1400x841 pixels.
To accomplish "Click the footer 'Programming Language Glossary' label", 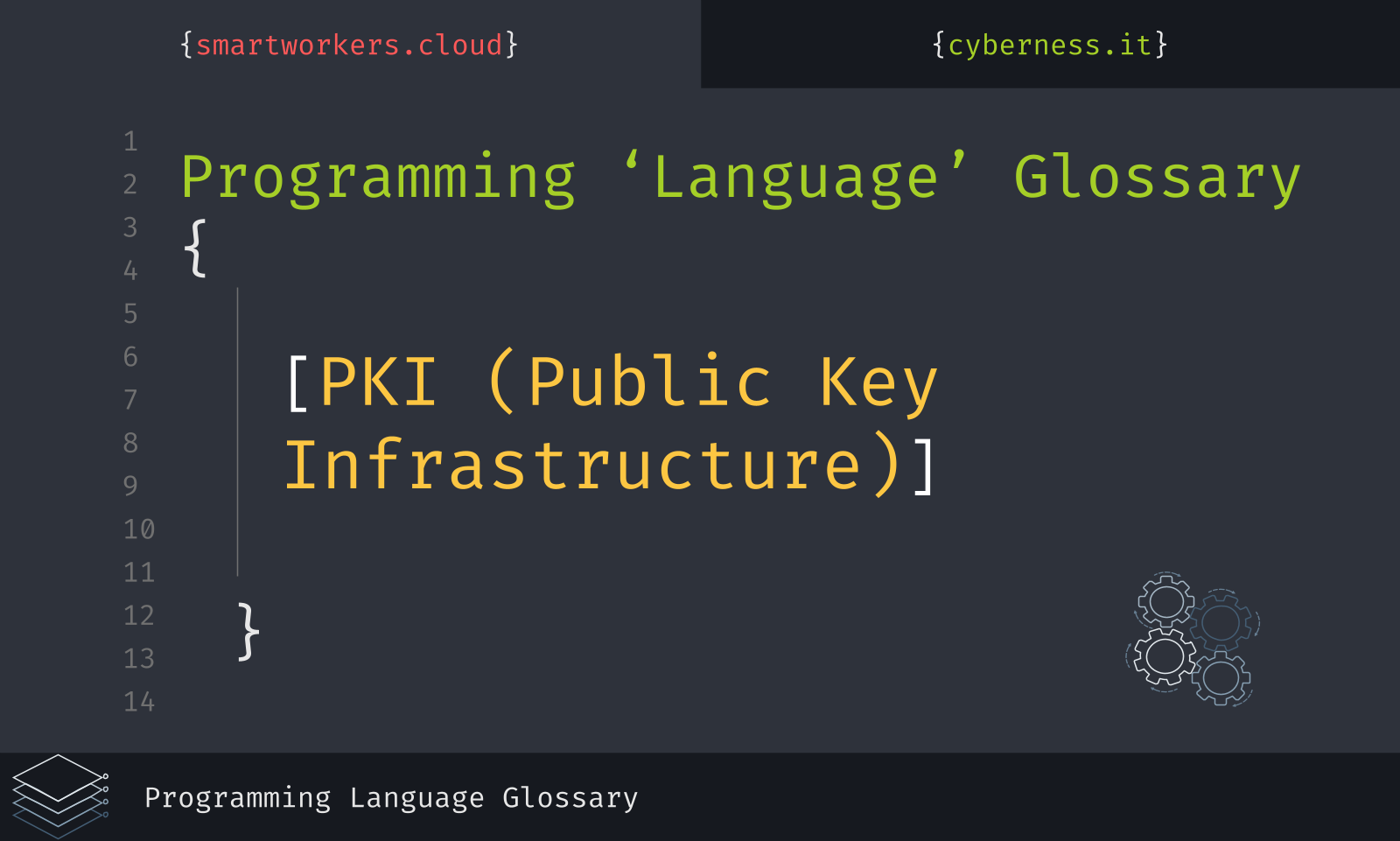I will pyautogui.click(x=391, y=798).
